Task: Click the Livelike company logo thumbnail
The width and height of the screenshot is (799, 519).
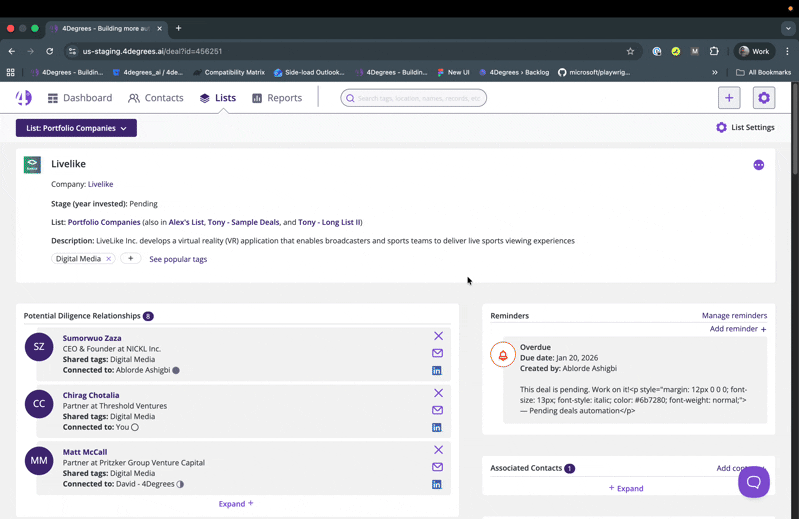Action: point(32,165)
